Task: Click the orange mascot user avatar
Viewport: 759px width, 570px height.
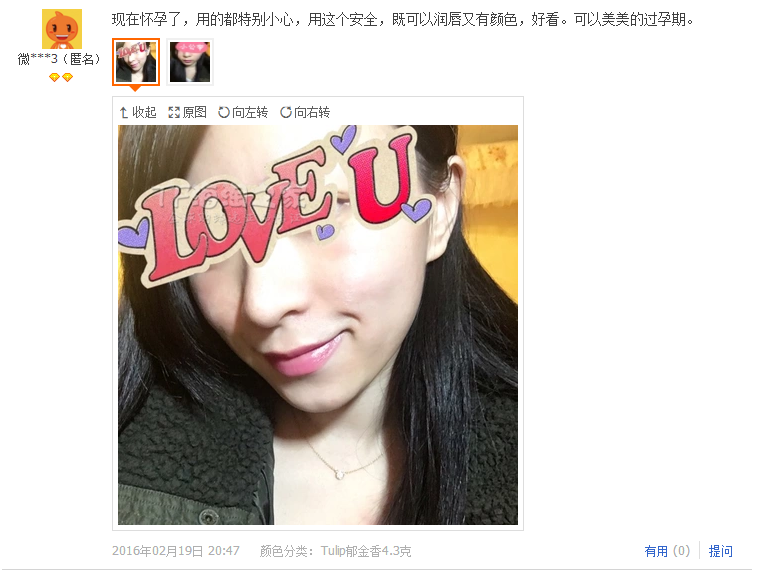Action: tap(61, 29)
